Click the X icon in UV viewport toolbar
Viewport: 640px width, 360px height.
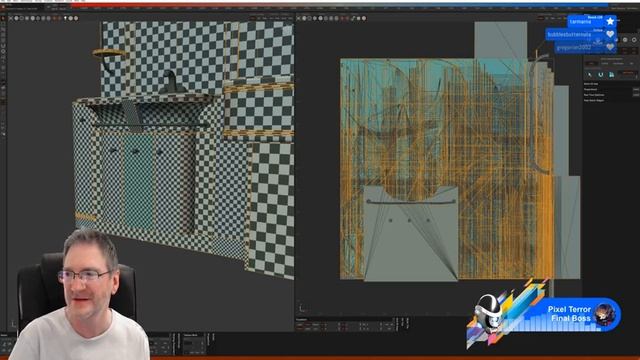298,18
